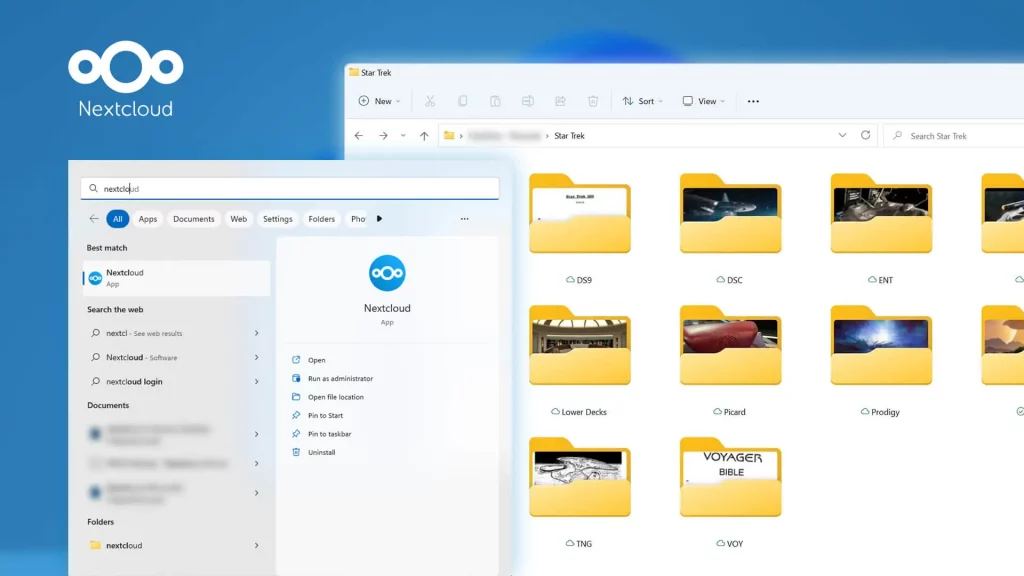Select the Cut icon in Explorer toolbar
Image resolution: width=1024 pixels, height=576 pixels.
click(x=429, y=100)
